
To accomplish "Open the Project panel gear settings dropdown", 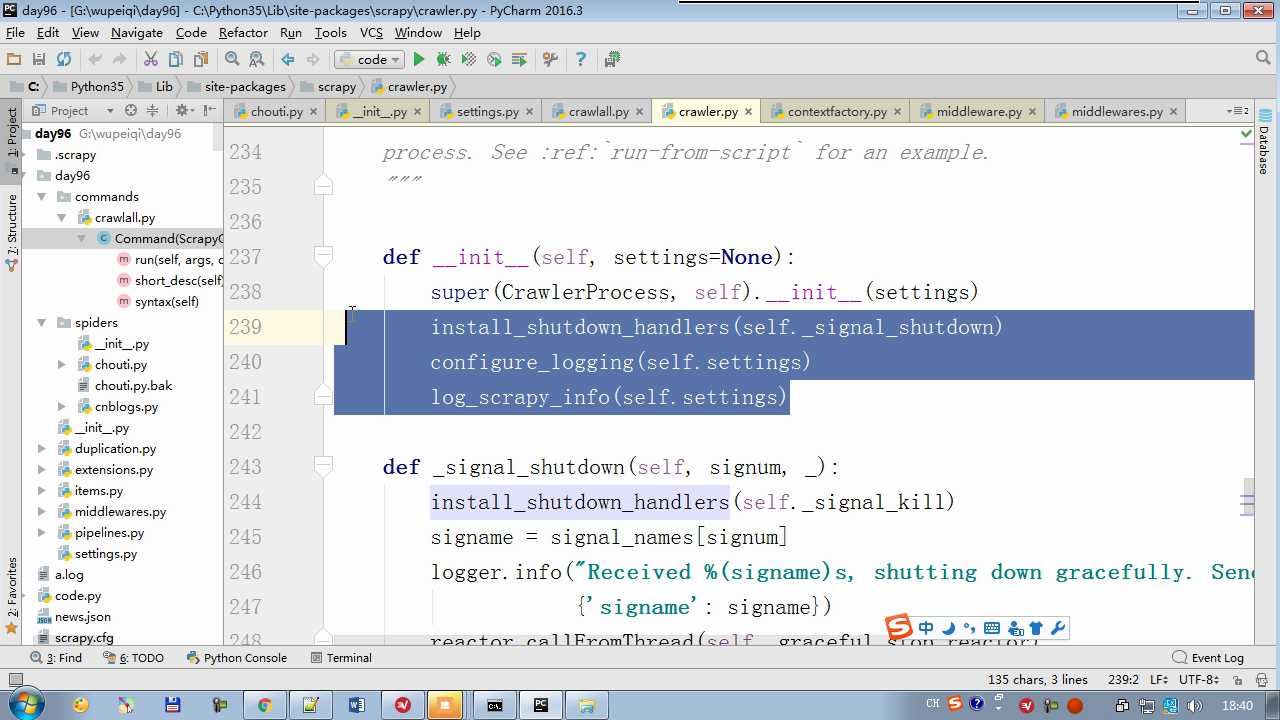I will pos(184,110).
